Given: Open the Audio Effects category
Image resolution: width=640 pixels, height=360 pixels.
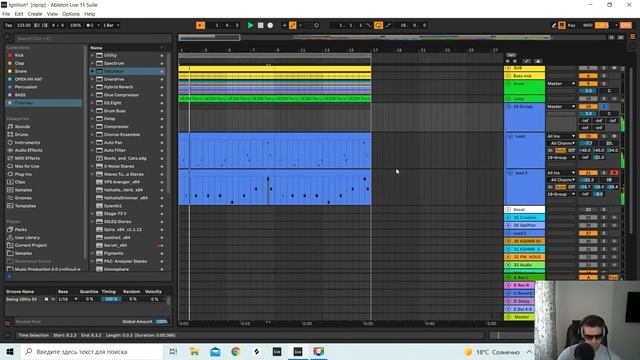Looking at the screenshot, I should click(28, 150).
